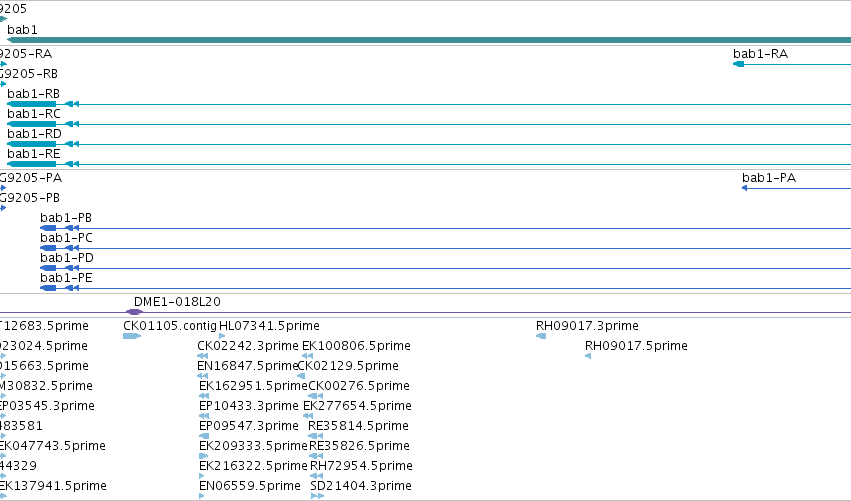Open the EP03545.3prime EST label
This screenshot has height=501, width=851.
(47, 407)
